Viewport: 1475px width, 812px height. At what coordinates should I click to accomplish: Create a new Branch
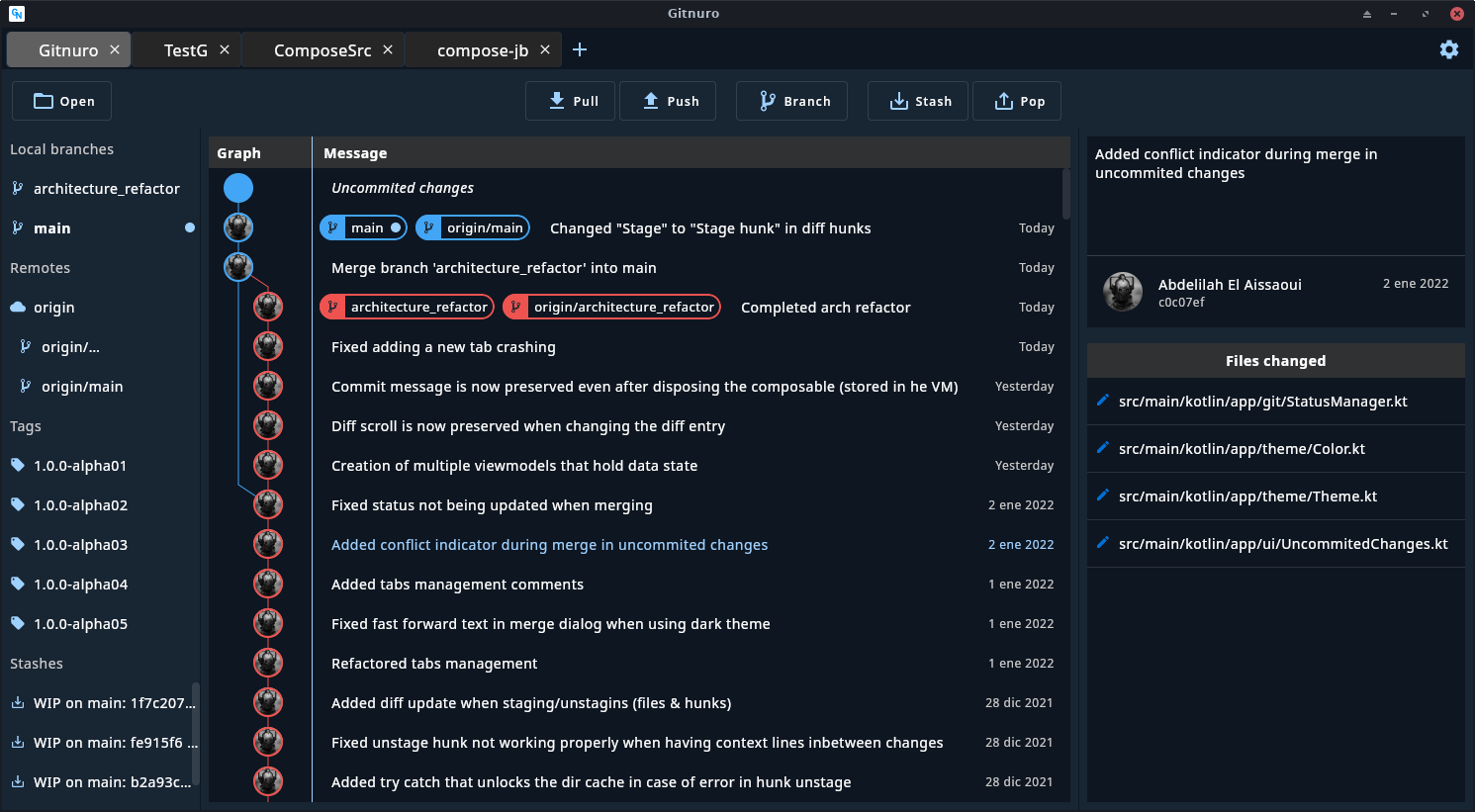click(x=791, y=101)
